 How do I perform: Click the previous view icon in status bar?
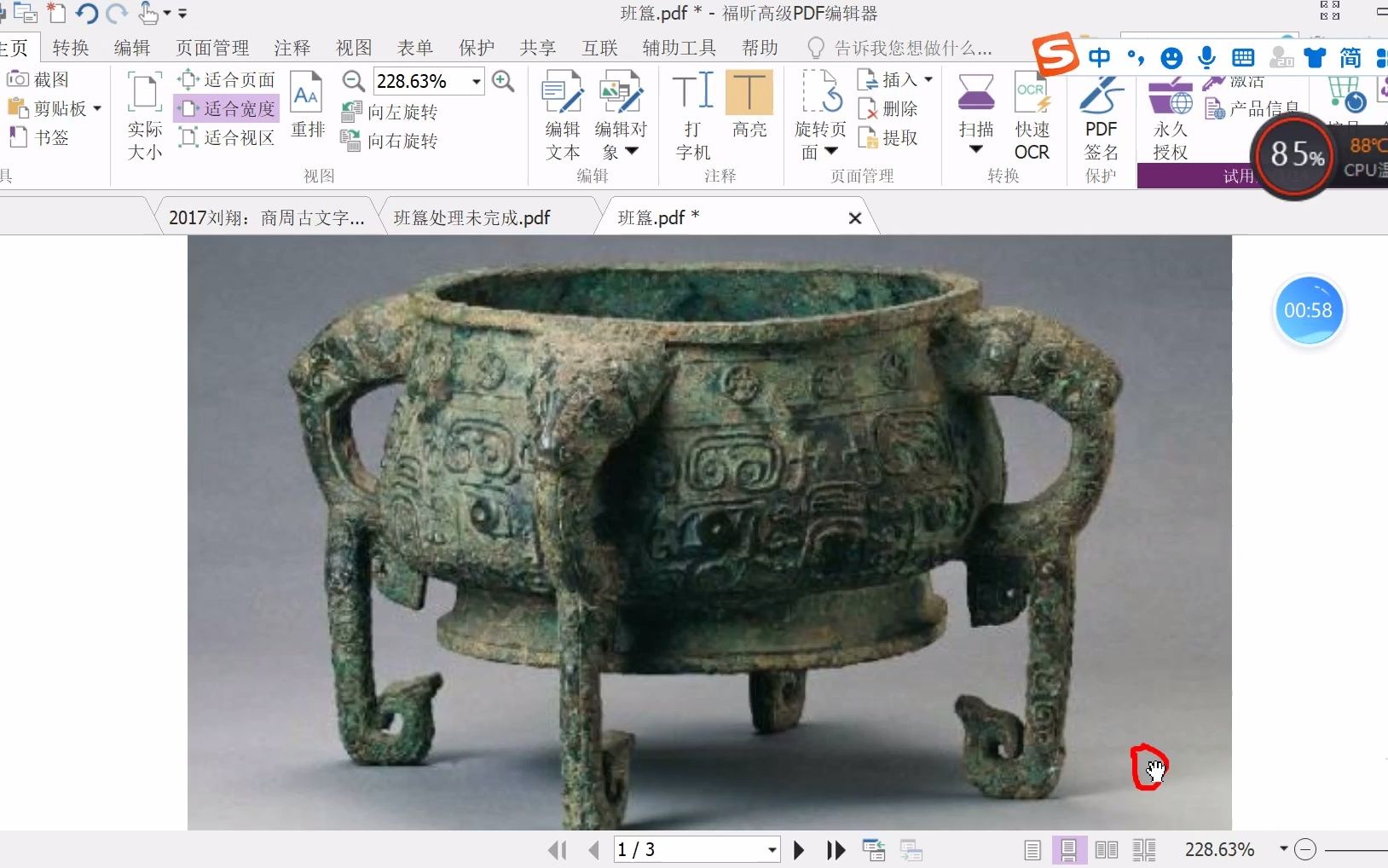(x=874, y=850)
